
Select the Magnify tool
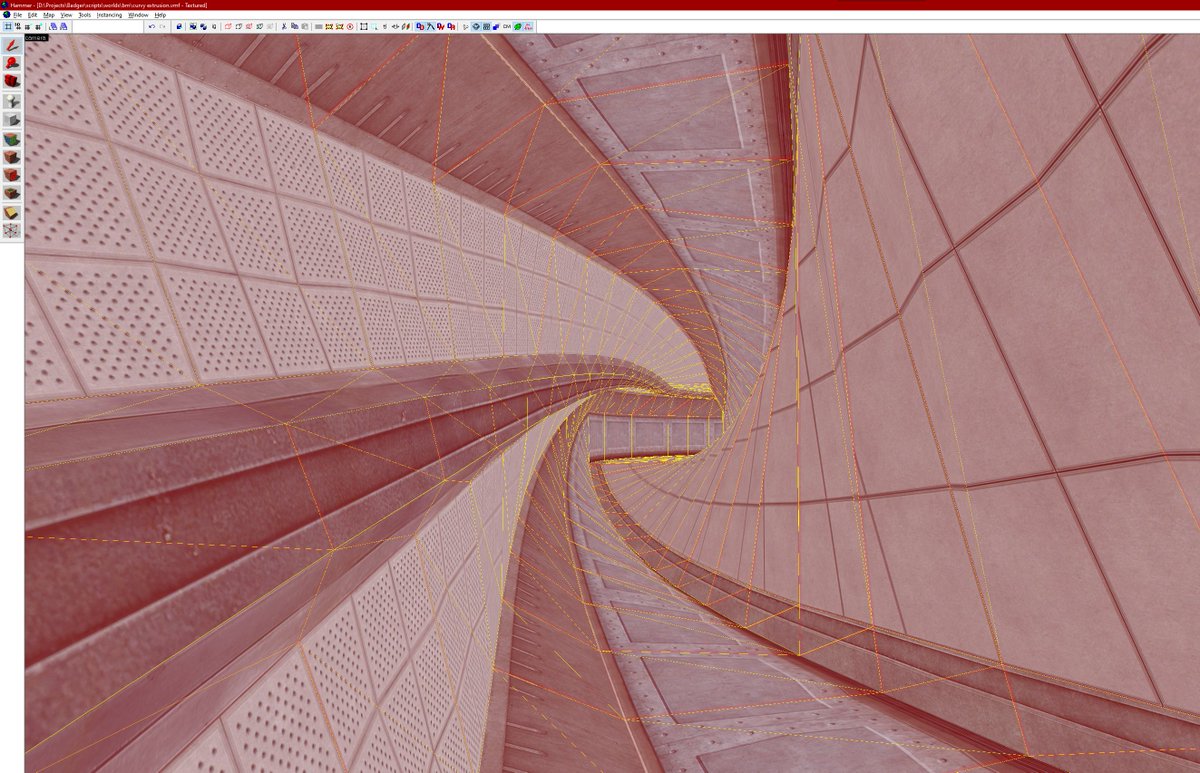(12, 64)
